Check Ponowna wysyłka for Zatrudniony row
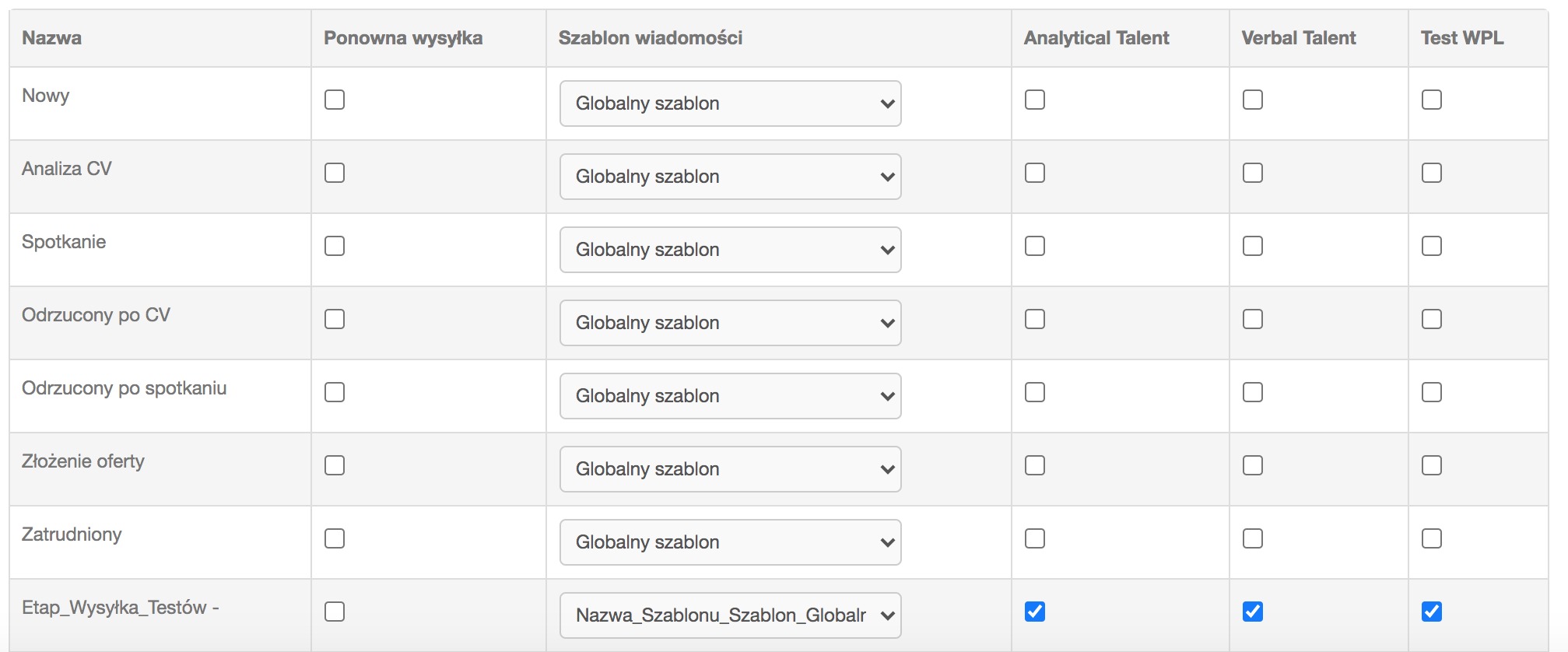Viewport: 1568px width, 652px height. [x=335, y=538]
